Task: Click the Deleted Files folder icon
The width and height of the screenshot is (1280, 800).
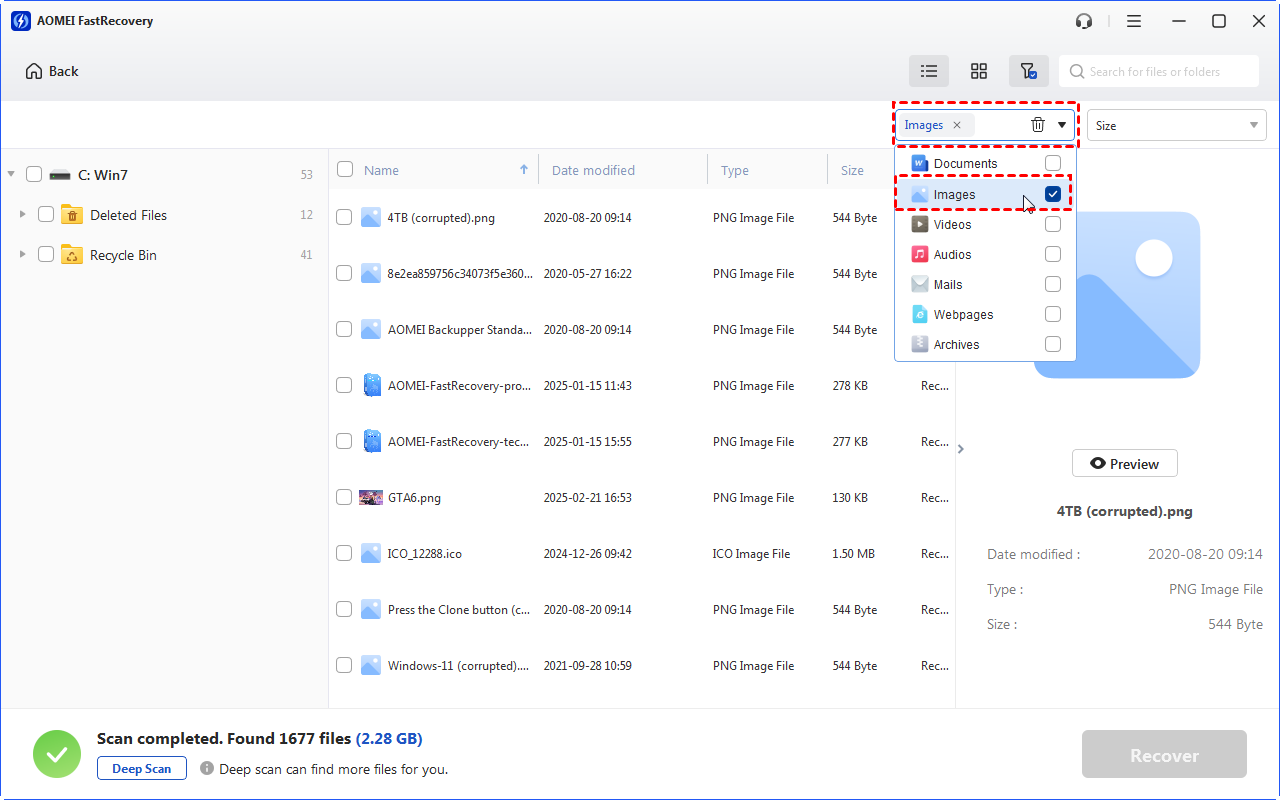Action: [x=72, y=215]
